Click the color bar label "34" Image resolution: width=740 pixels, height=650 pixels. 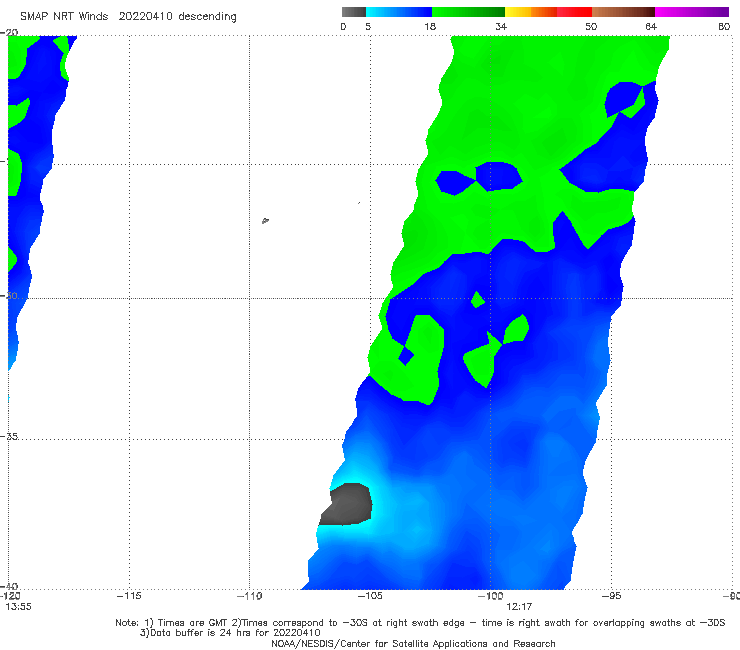[x=501, y=26]
